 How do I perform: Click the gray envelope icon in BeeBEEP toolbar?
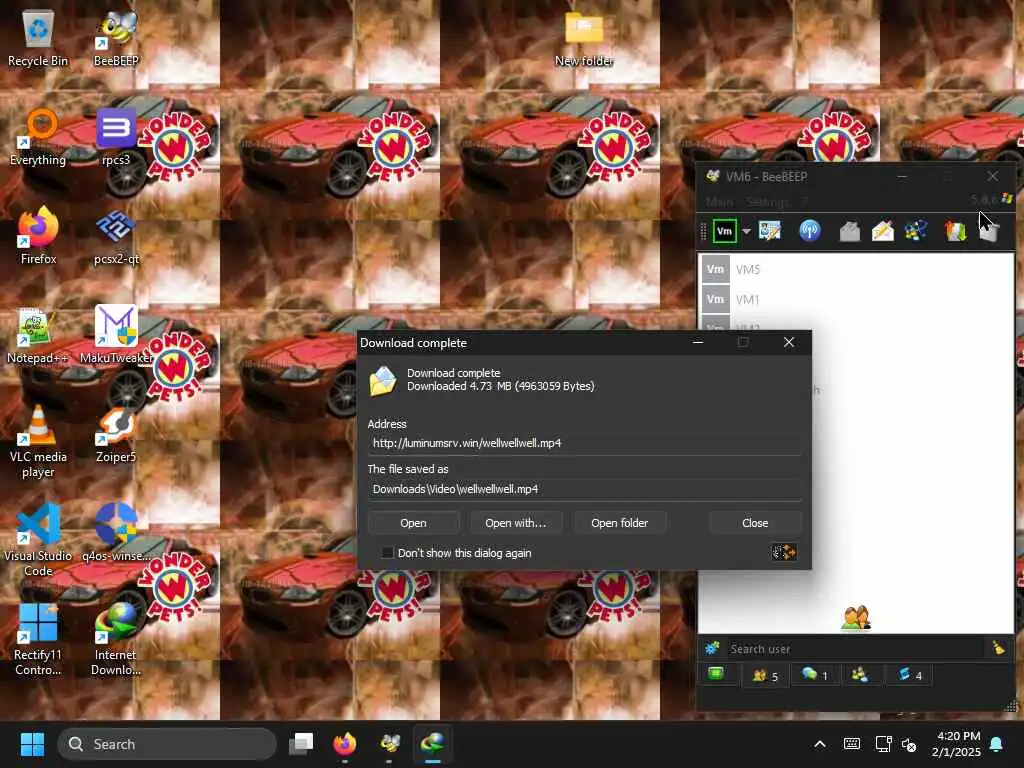849,231
